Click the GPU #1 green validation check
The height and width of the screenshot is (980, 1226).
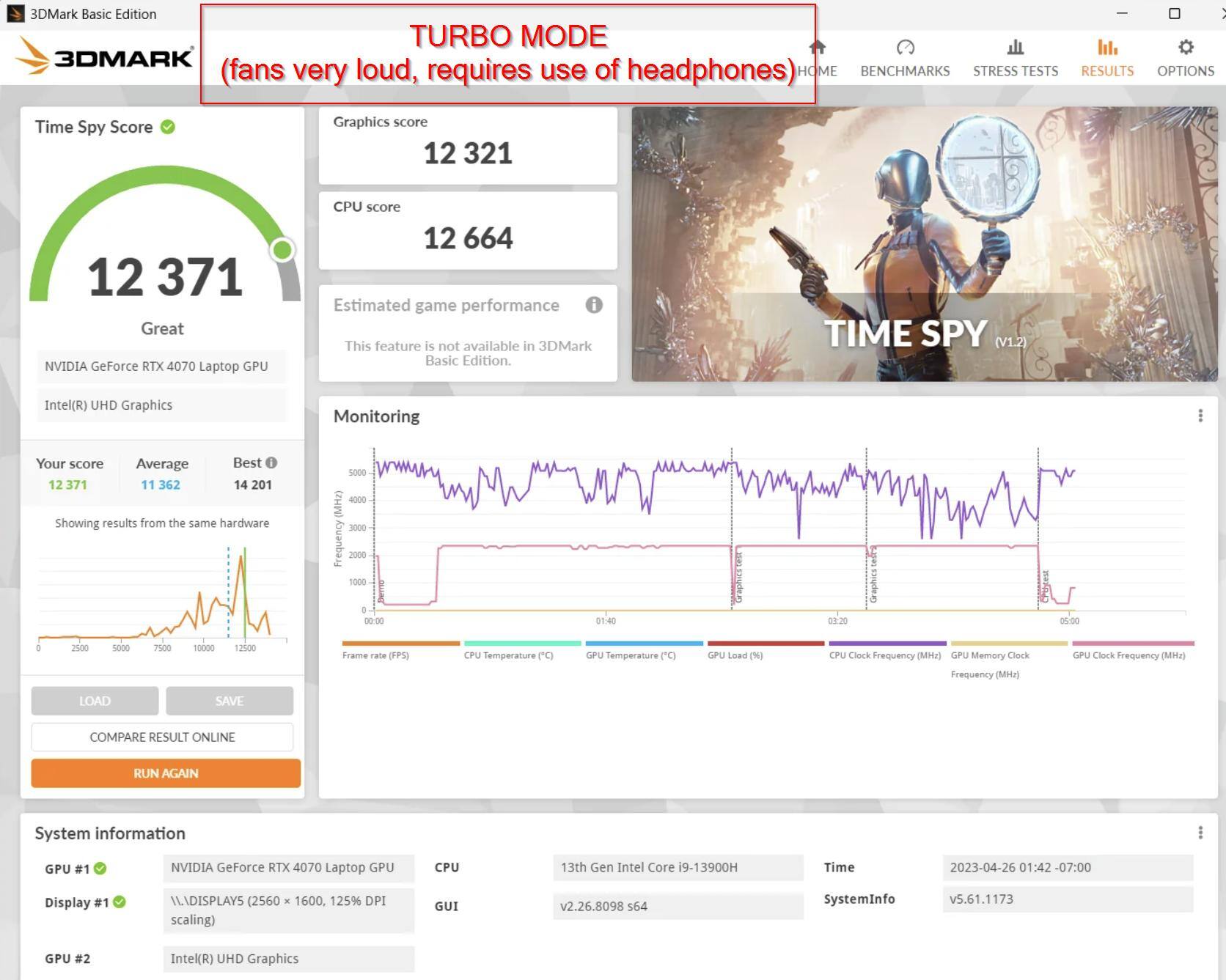click(x=100, y=869)
